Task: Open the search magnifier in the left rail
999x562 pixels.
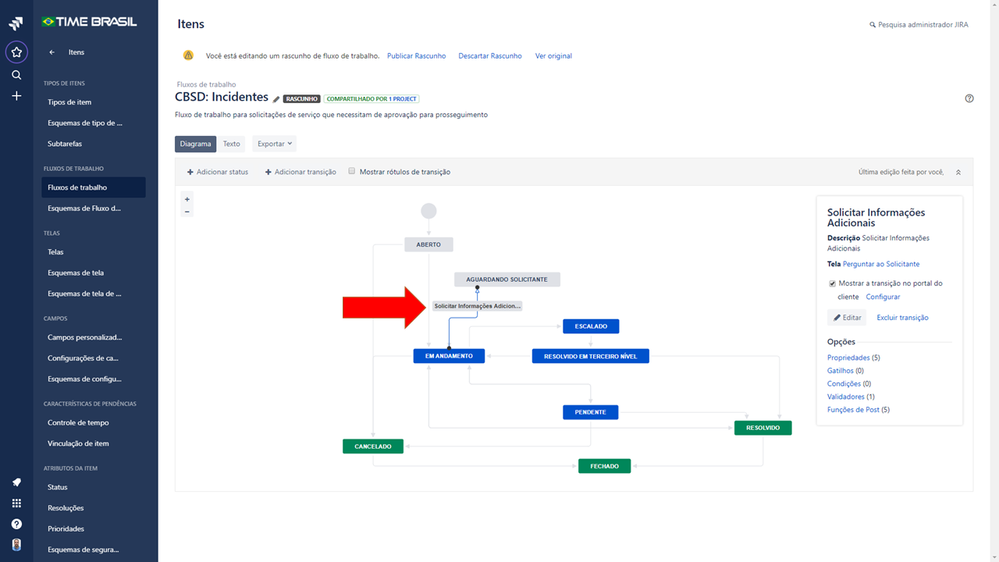Action: point(17,75)
